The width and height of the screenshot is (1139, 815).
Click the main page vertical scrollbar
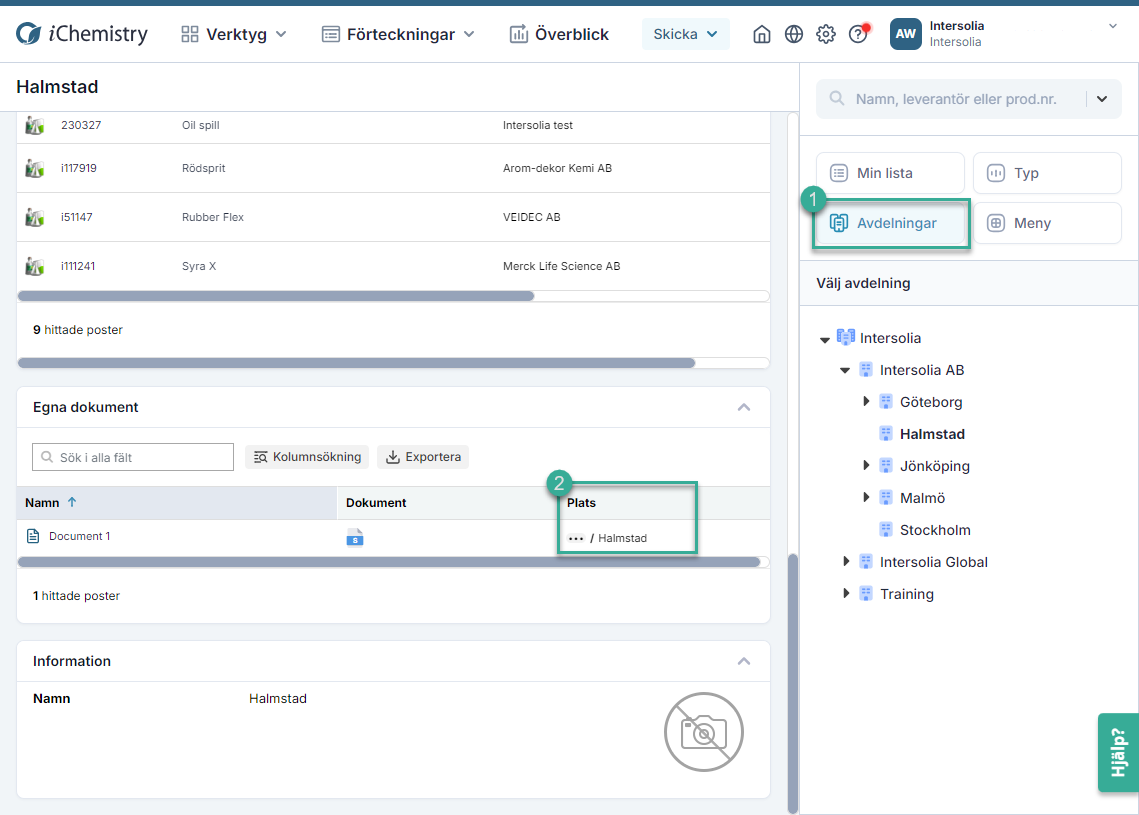(793, 683)
